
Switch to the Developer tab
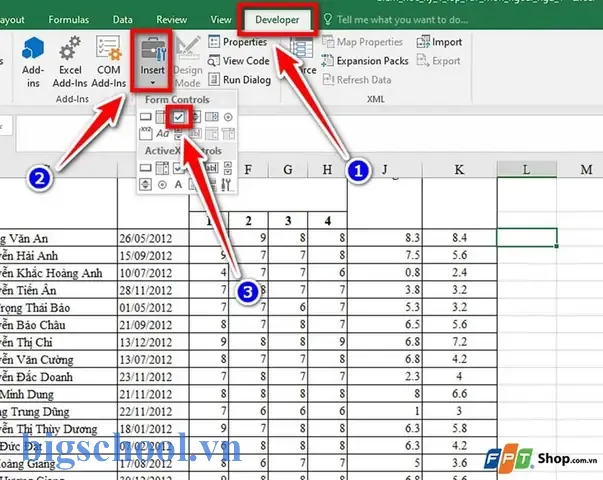tap(277, 20)
